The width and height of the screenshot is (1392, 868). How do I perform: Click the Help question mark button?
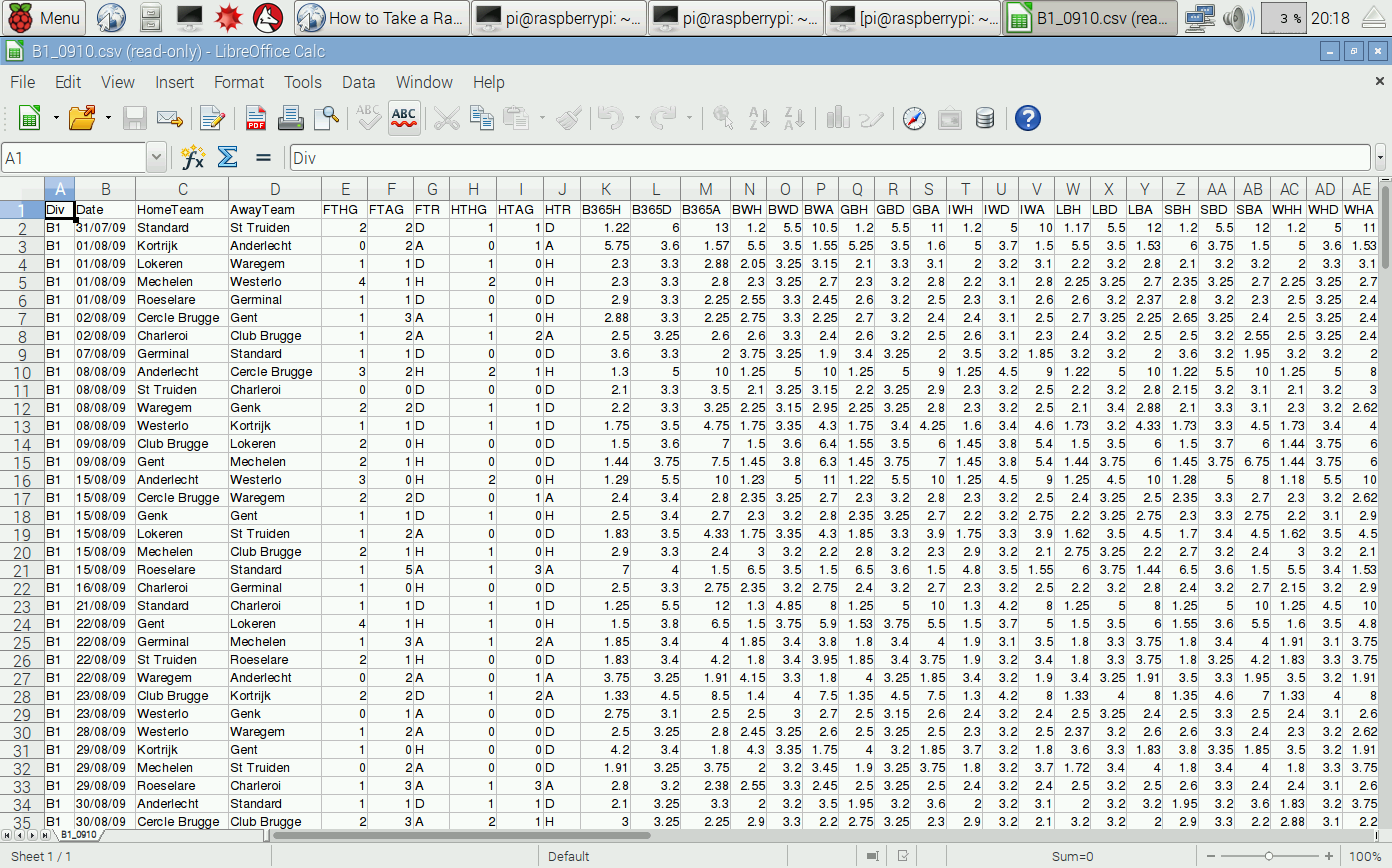[x=1027, y=118]
